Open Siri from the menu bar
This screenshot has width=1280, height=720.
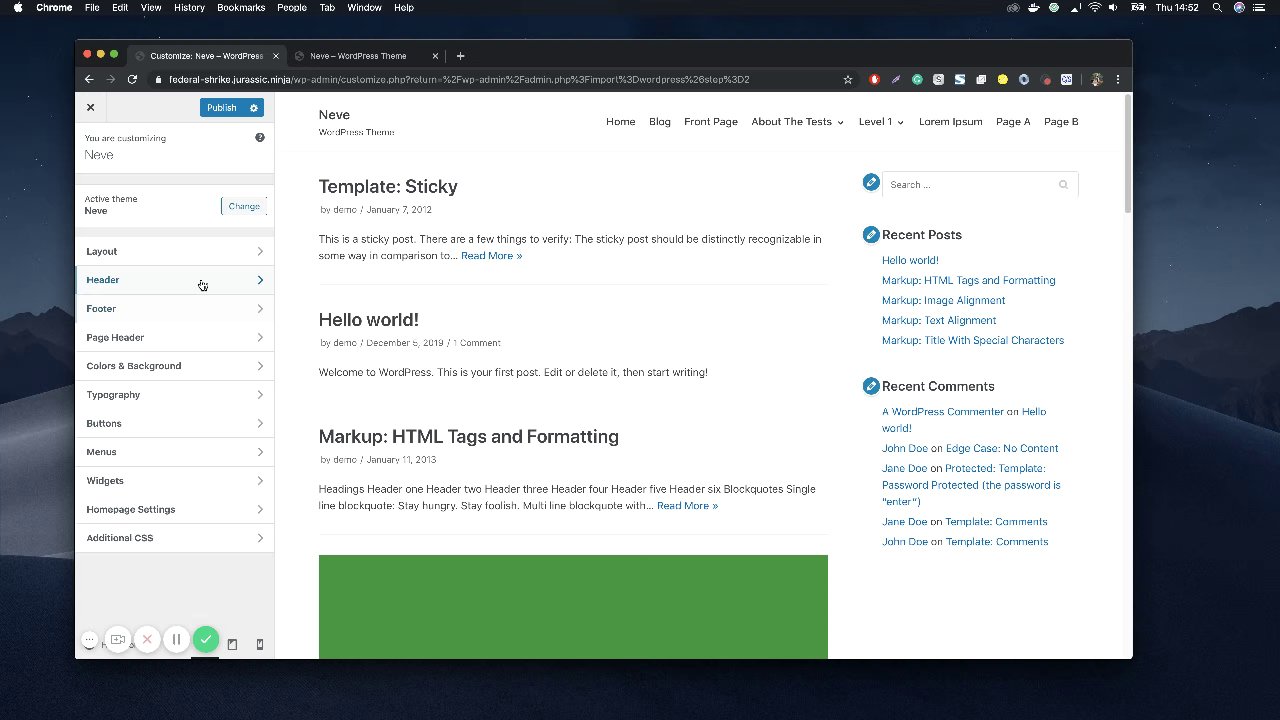coord(1240,8)
